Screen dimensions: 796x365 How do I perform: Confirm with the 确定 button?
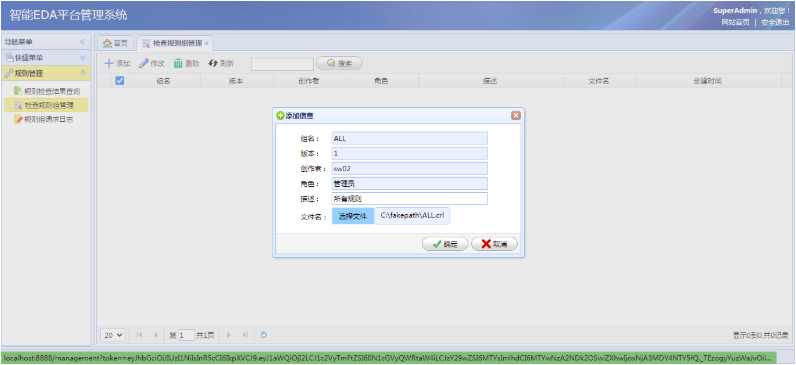pos(445,244)
